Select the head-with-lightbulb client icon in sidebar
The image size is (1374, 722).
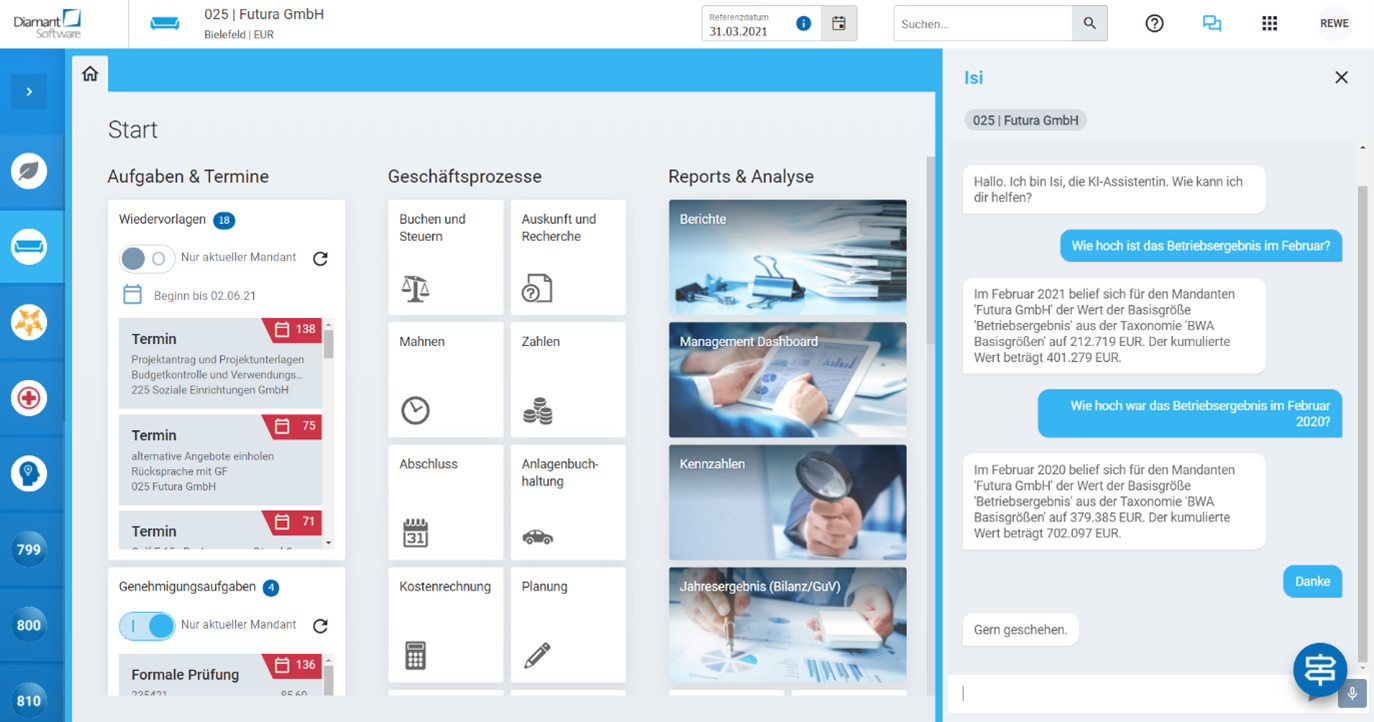[x=29, y=473]
